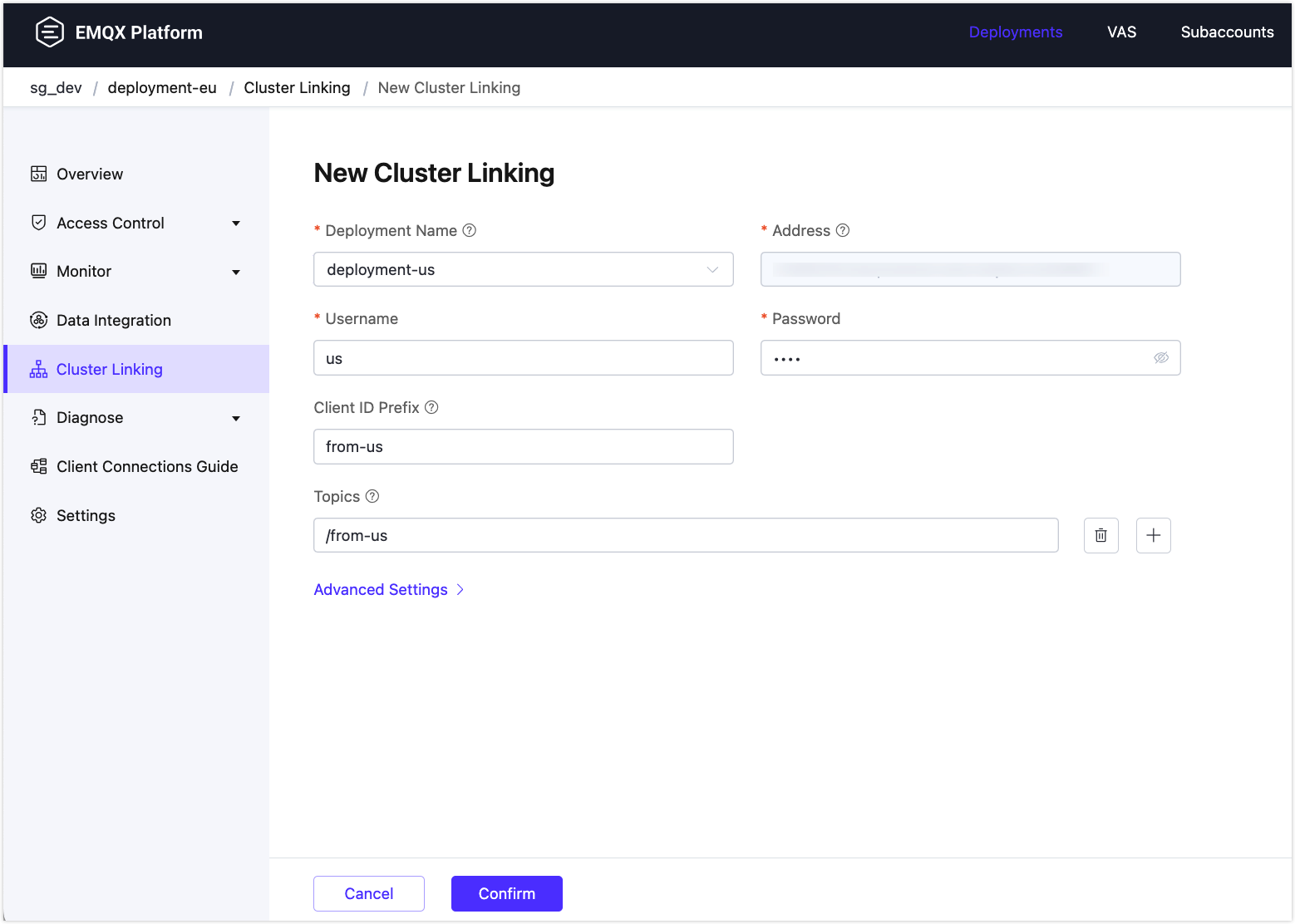Click the Overview sidebar icon
The width and height of the screenshot is (1295, 924).
pyautogui.click(x=38, y=174)
